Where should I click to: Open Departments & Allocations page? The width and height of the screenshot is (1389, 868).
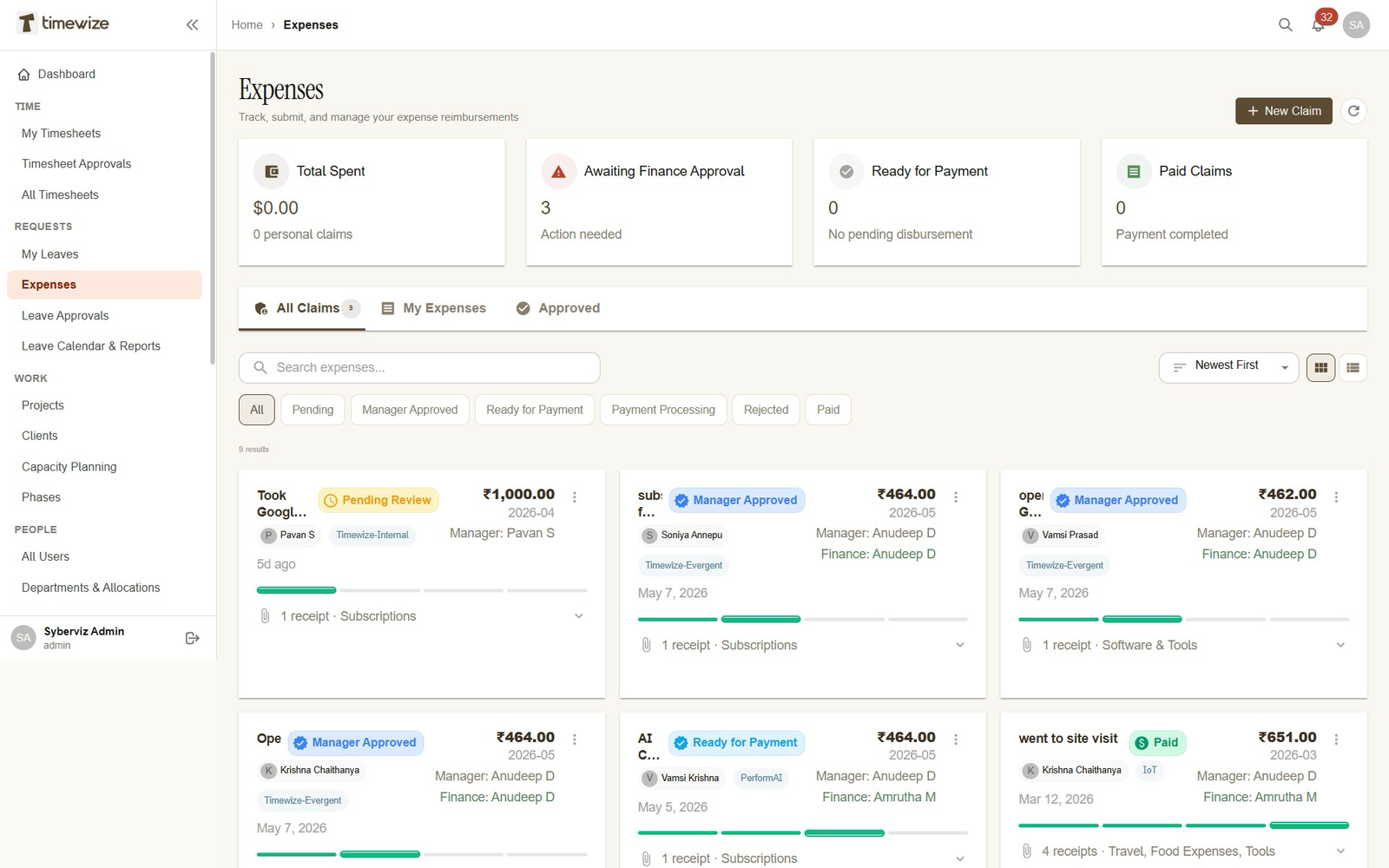coord(90,588)
